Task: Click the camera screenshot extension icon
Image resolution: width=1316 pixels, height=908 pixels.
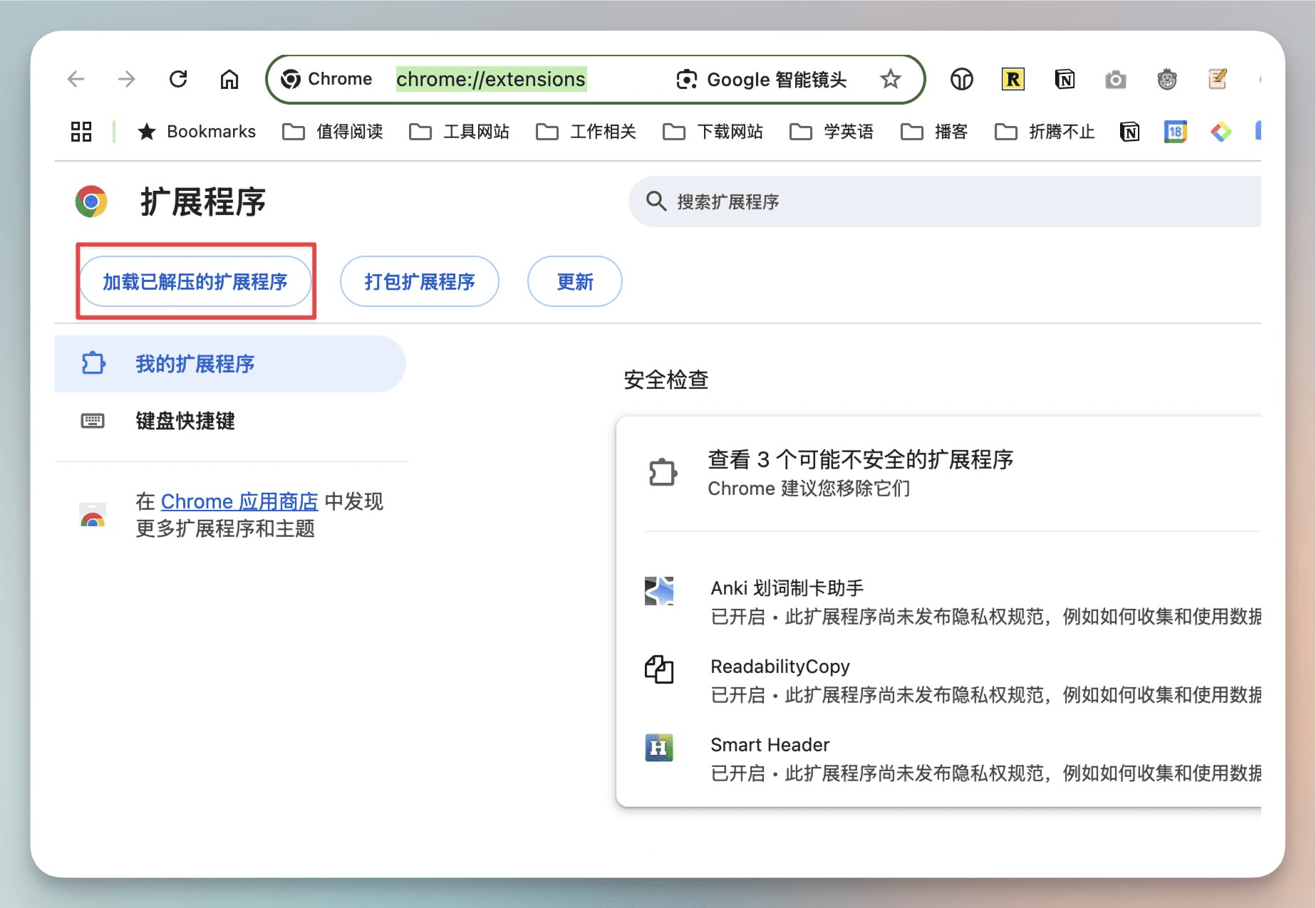Action: (1116, 79)
